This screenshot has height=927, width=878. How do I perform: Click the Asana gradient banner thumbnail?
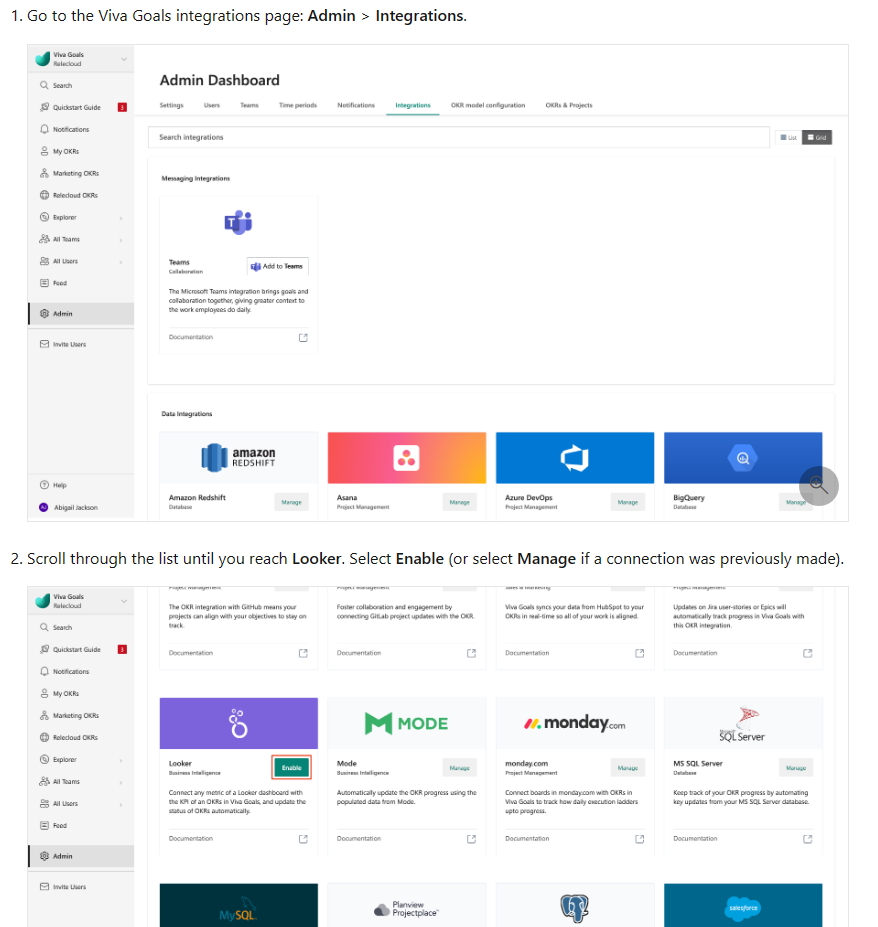(x=407, y=458)
